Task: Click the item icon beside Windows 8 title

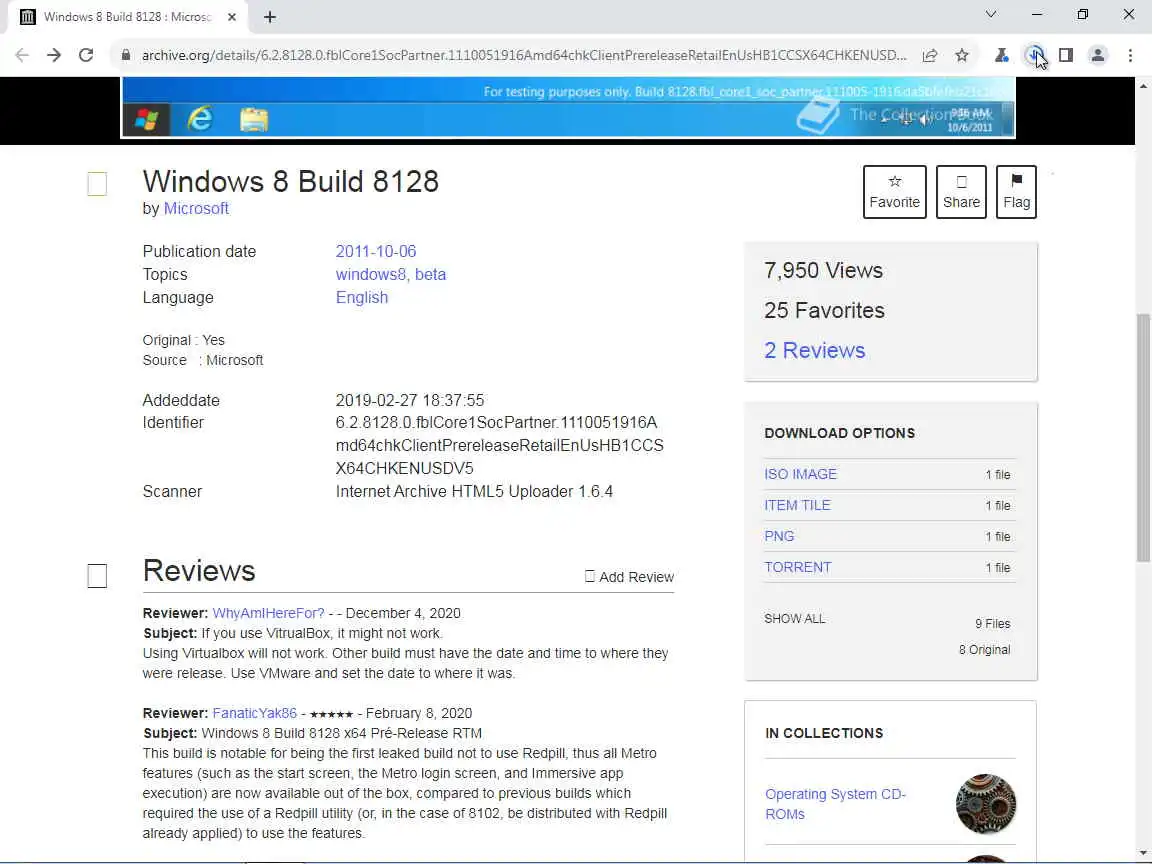Action: [97, 184]
